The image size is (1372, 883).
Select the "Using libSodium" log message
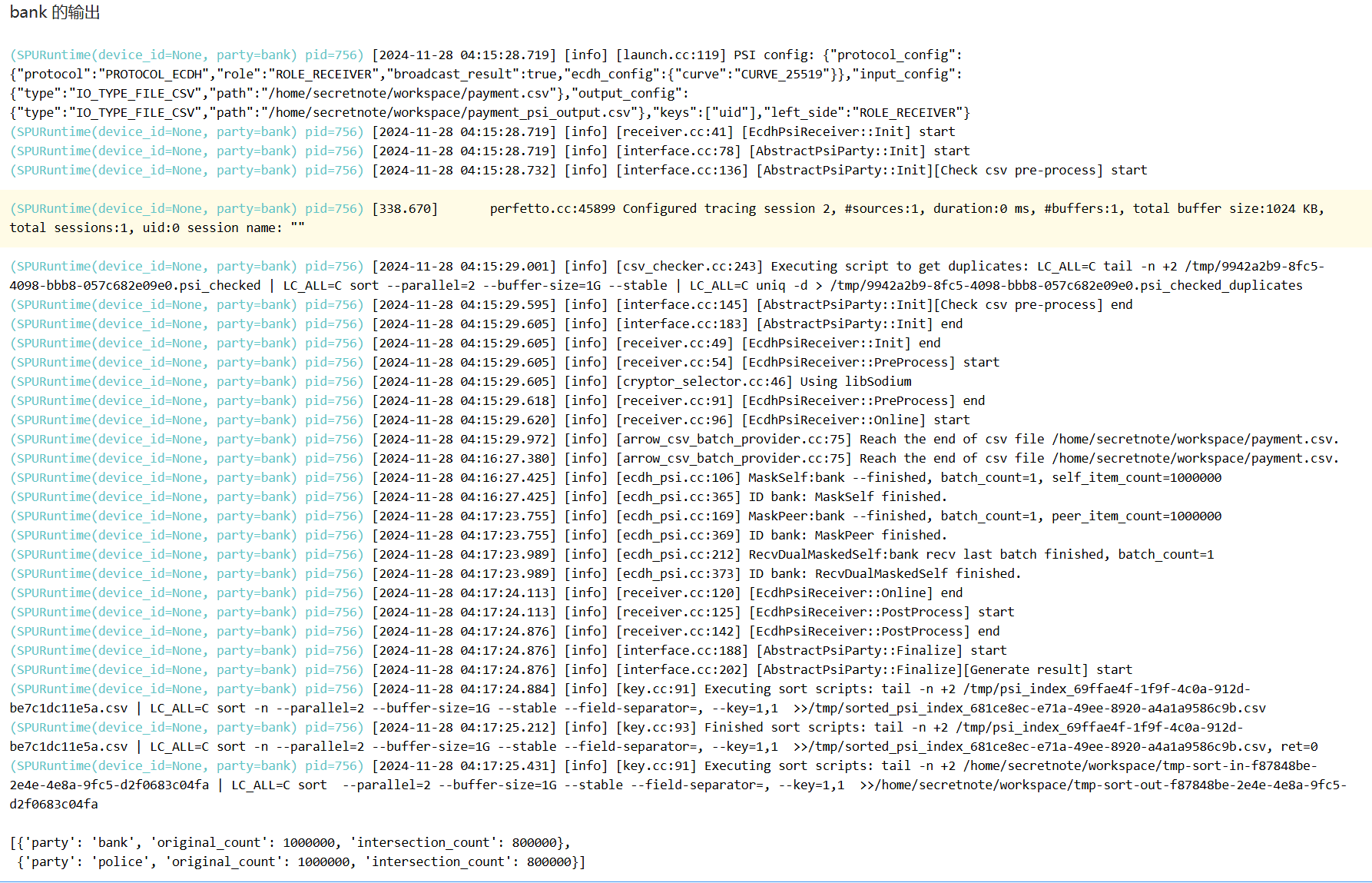855,382
